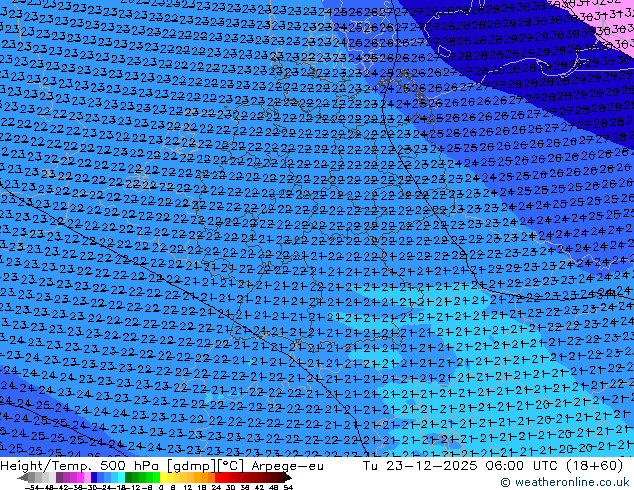The image size is (634, 490).
Task: Click the dark maroon right arrow tip of legend
Action: [x=289, y=478]
